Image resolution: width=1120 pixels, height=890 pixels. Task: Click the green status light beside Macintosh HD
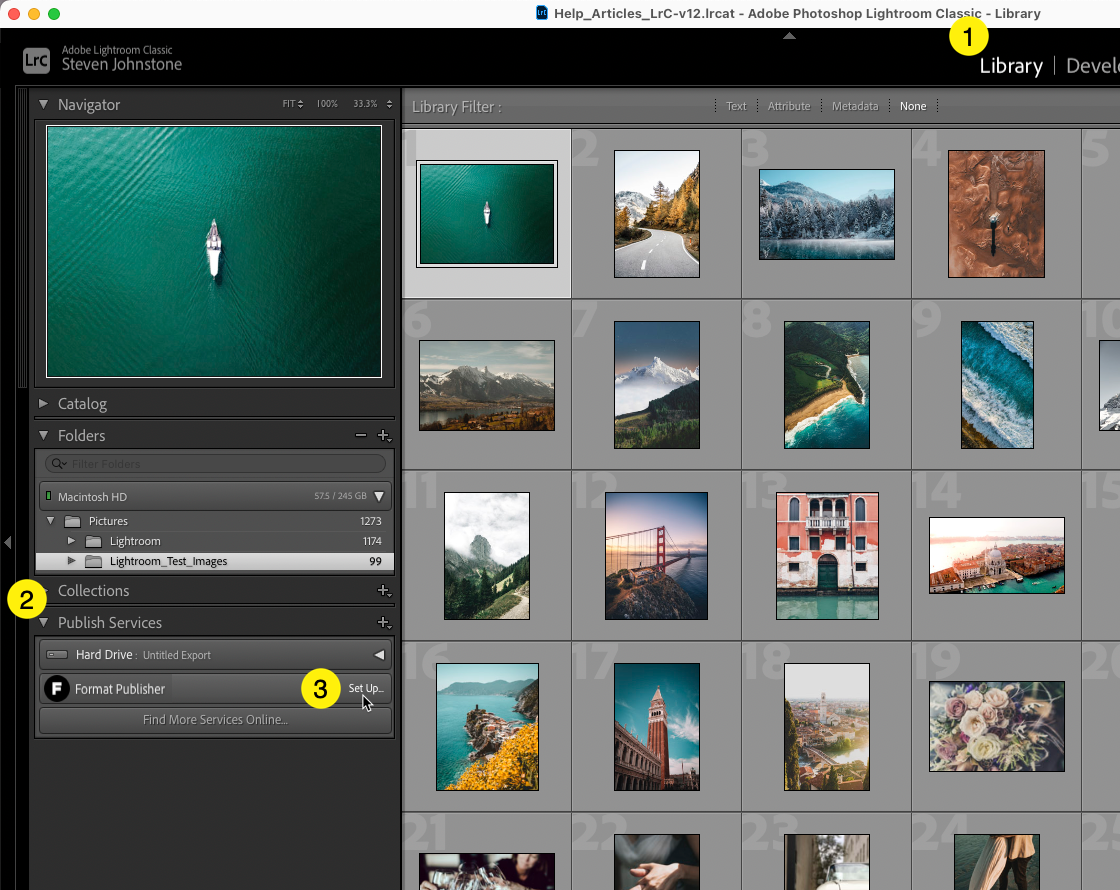49,496
